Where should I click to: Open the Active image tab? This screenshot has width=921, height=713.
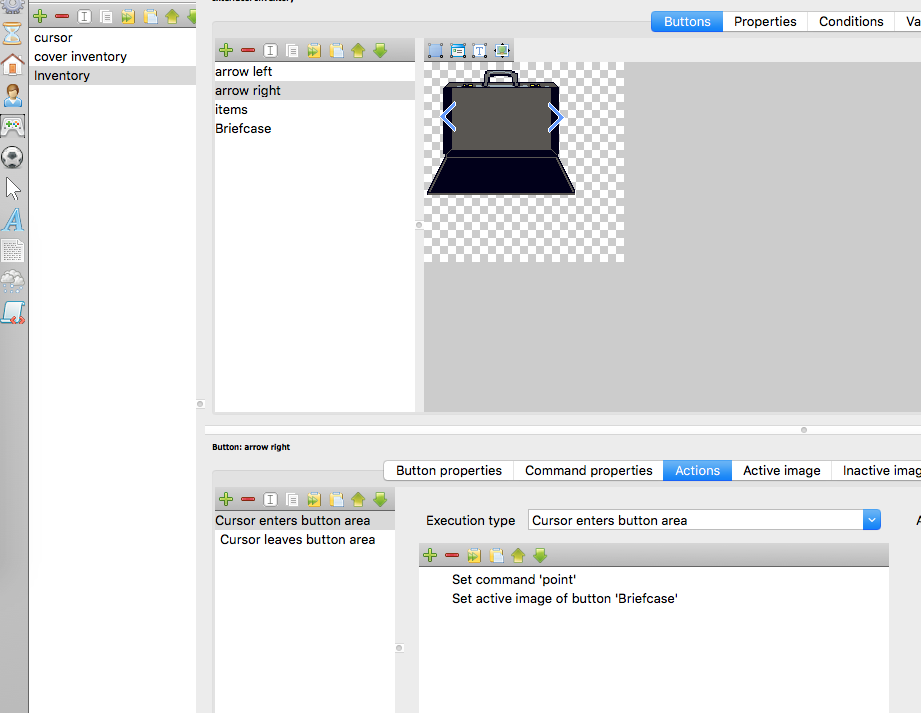(x=781, y=470)
